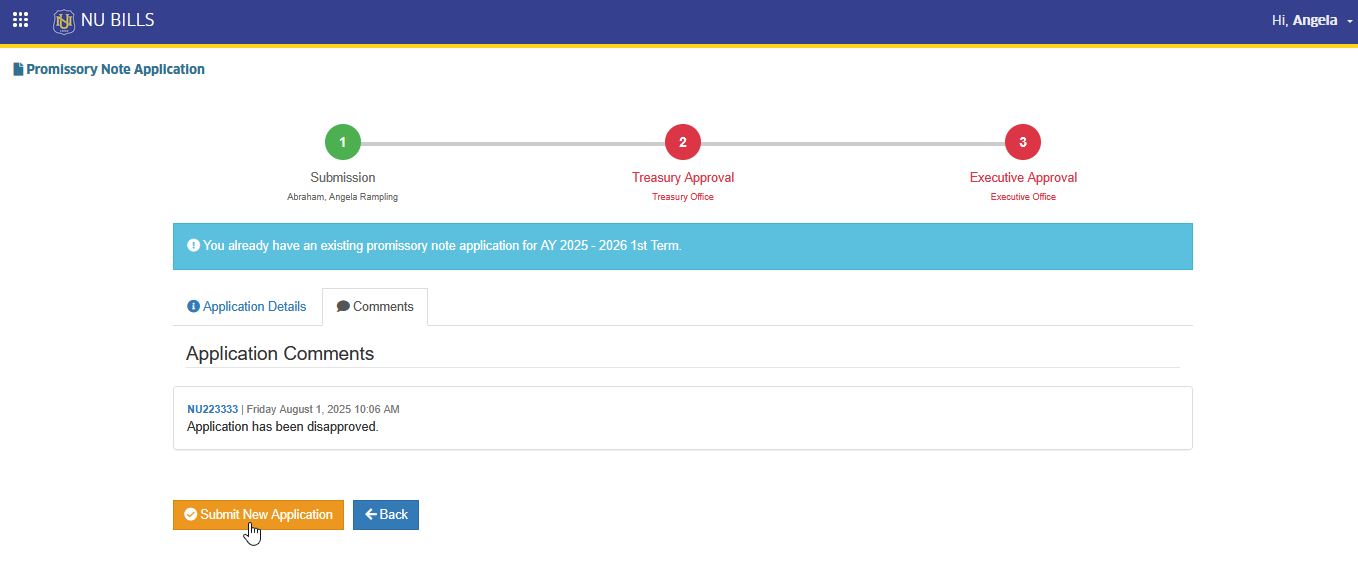Select step 3 Executive Approval circle

point(1023,143)
